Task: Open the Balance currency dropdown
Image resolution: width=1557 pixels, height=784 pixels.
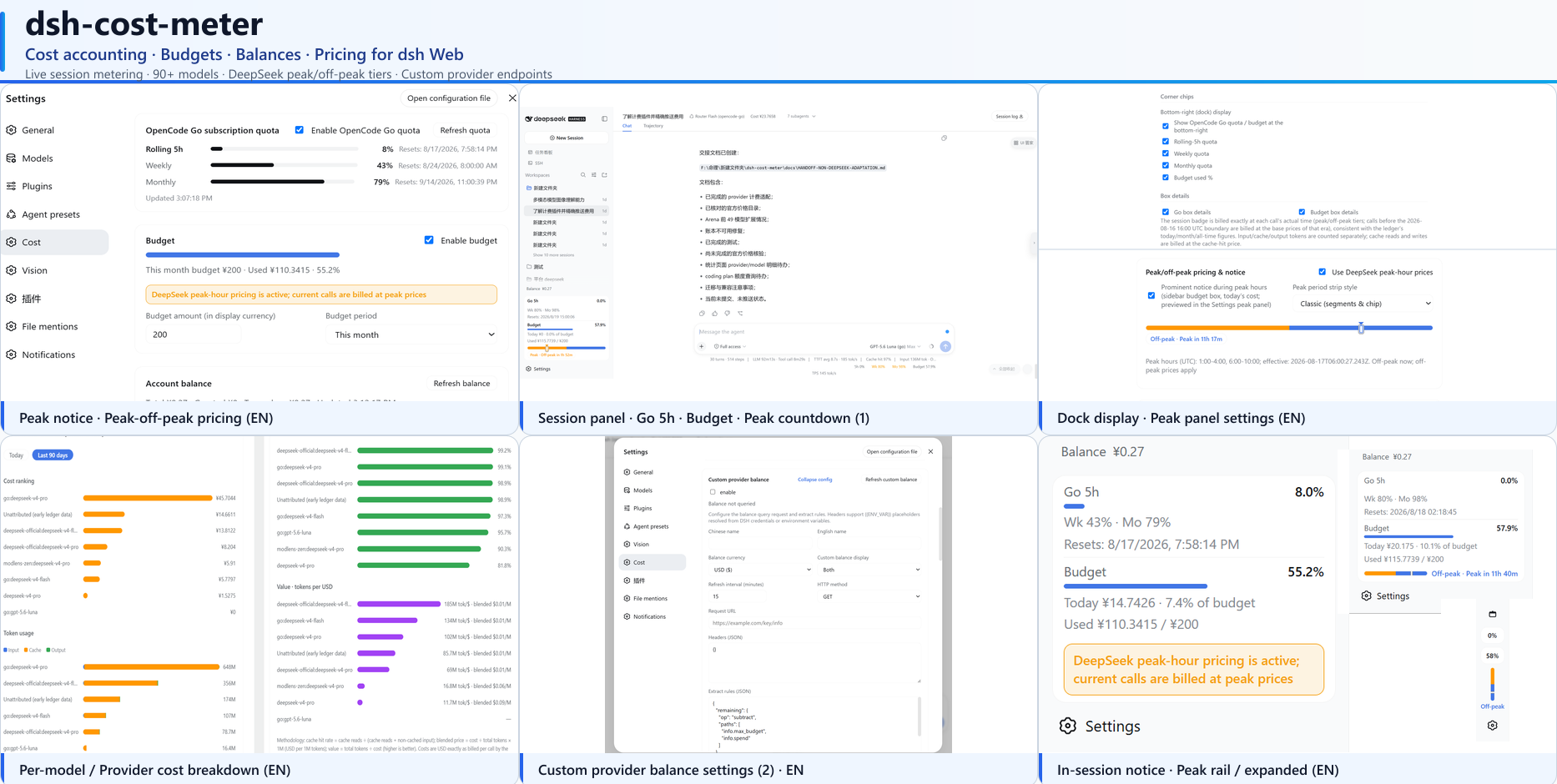Action: point(760,570)
